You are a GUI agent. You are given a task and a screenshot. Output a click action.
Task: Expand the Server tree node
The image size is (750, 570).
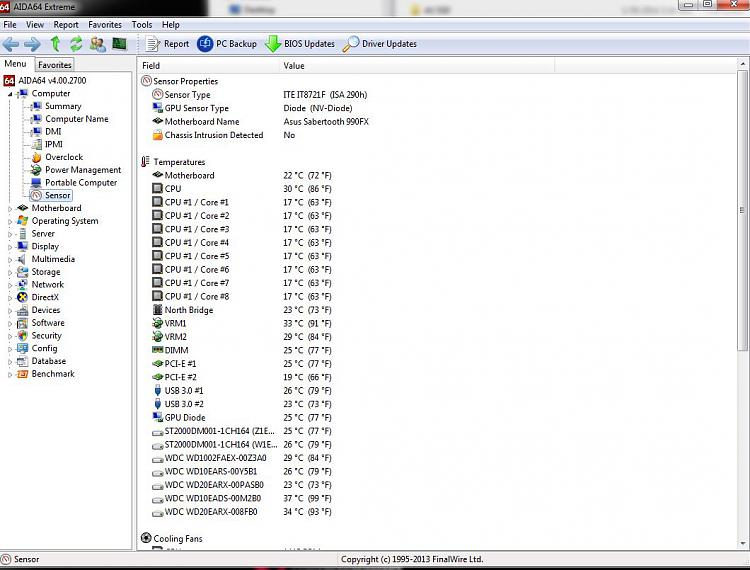pos(10,234)
